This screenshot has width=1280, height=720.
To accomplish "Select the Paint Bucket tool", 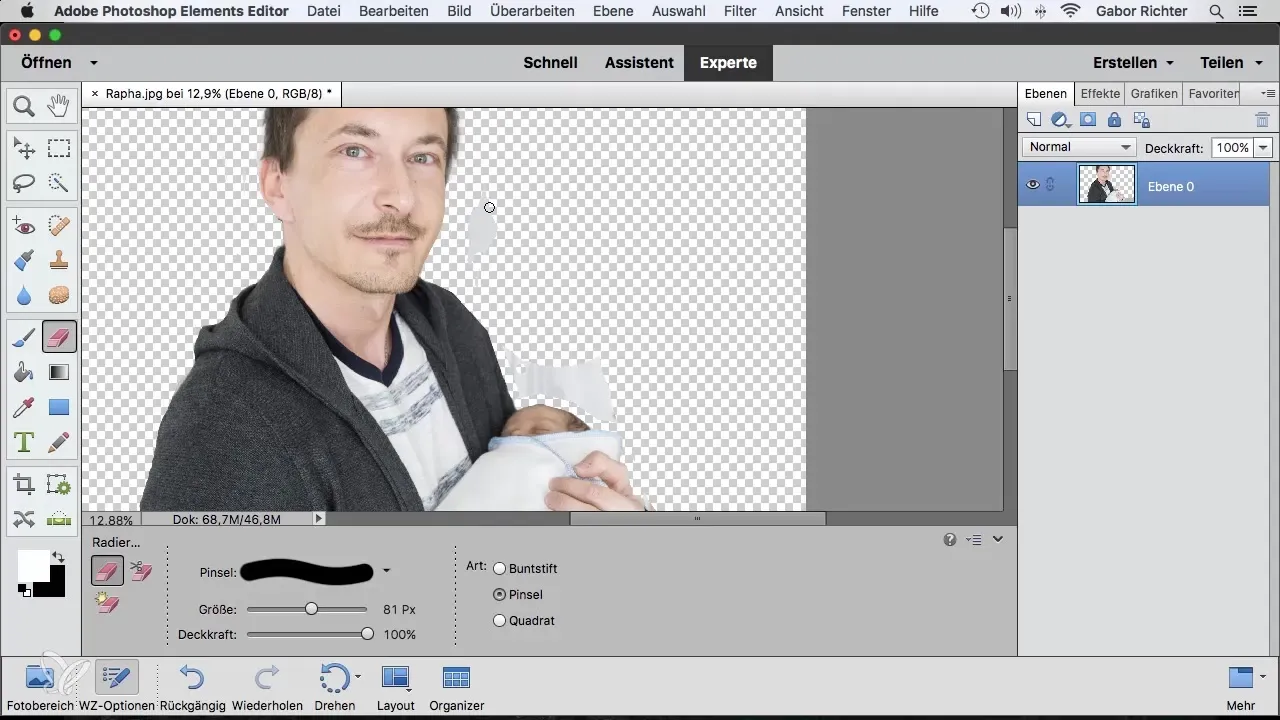I will 24,373.
